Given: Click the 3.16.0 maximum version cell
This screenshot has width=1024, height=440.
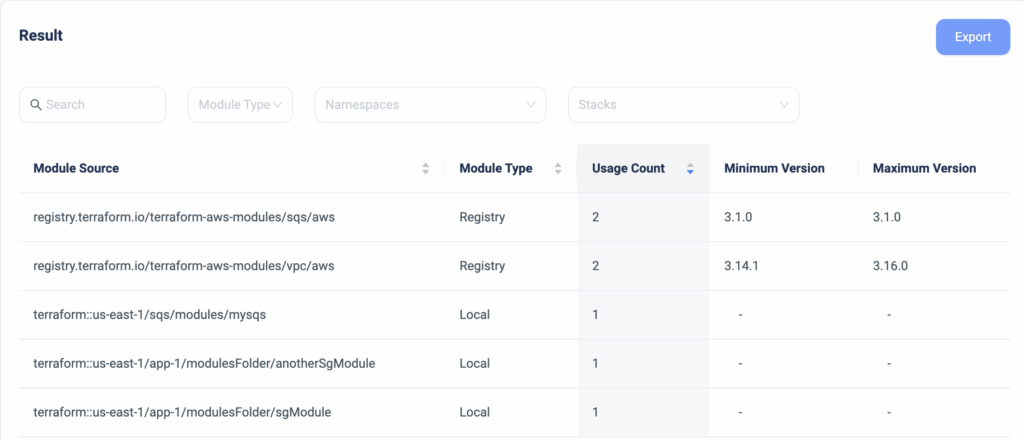Looking at the screenshot, I should pos(890,266).
